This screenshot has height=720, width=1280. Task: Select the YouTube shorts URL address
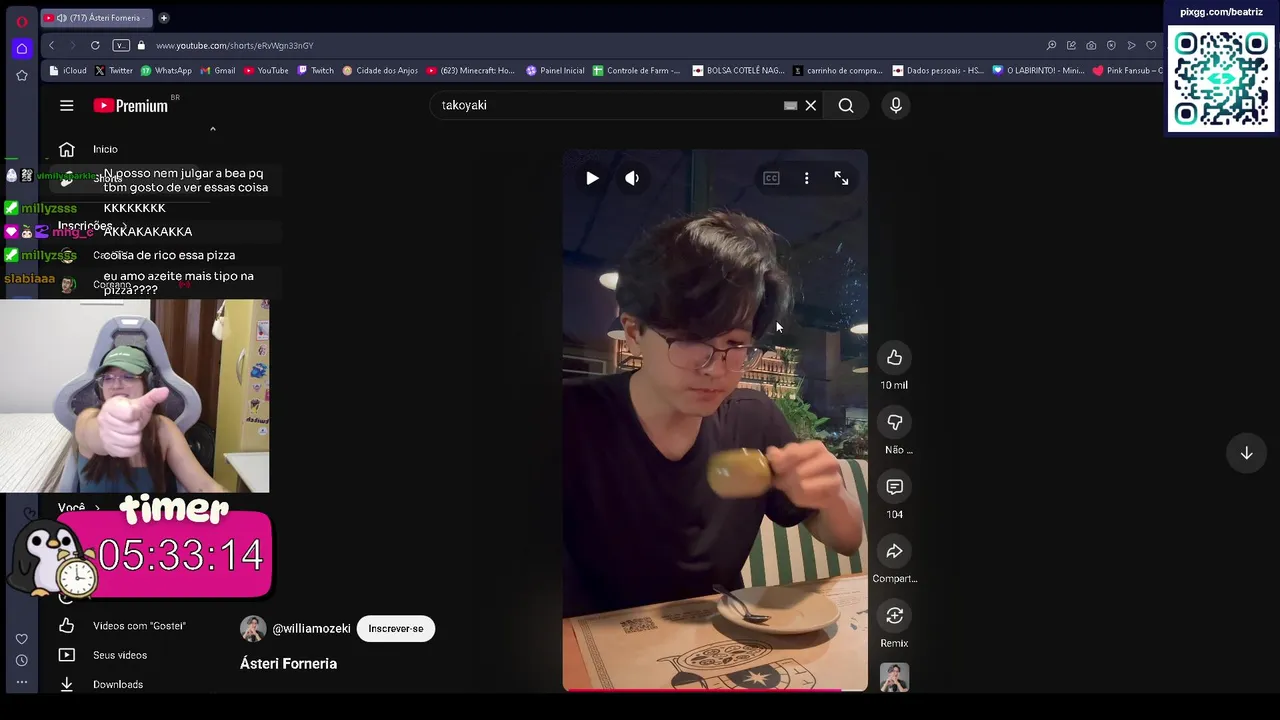tap(234, 45)
